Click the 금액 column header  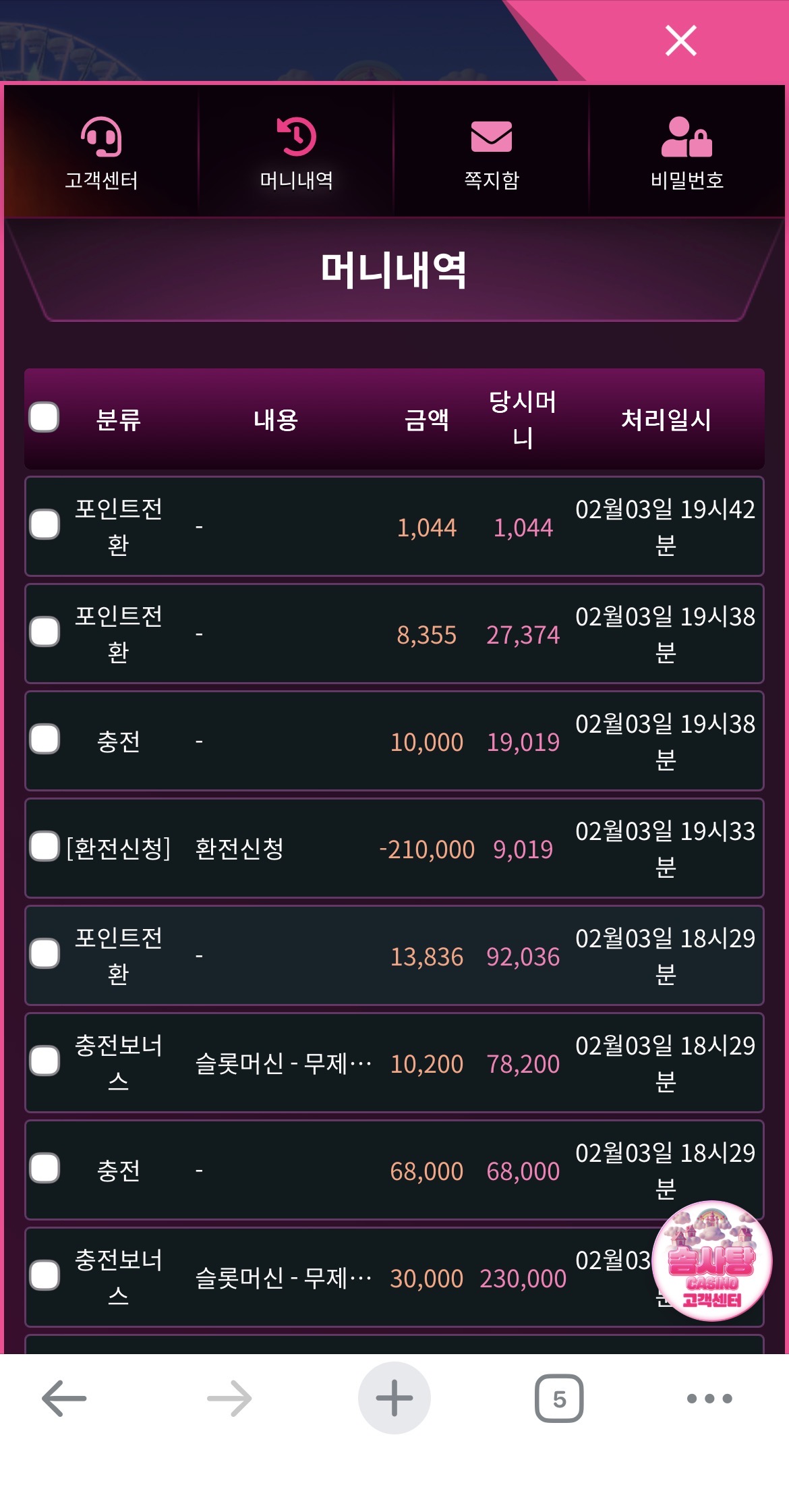click(x=426, y=420)
